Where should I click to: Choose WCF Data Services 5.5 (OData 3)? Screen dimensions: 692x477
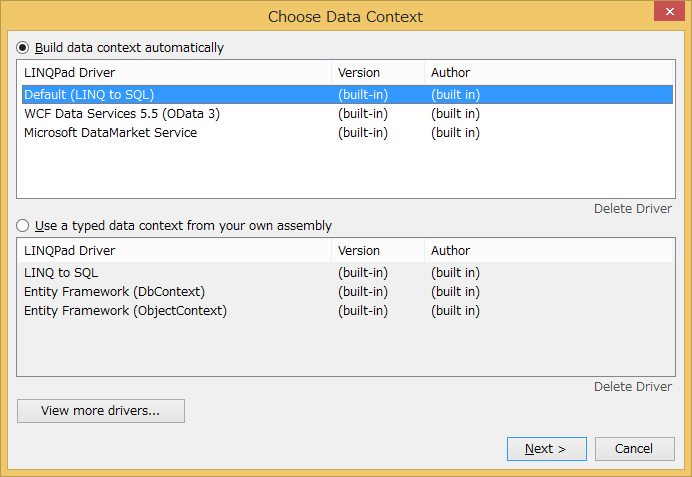[121, 114]
